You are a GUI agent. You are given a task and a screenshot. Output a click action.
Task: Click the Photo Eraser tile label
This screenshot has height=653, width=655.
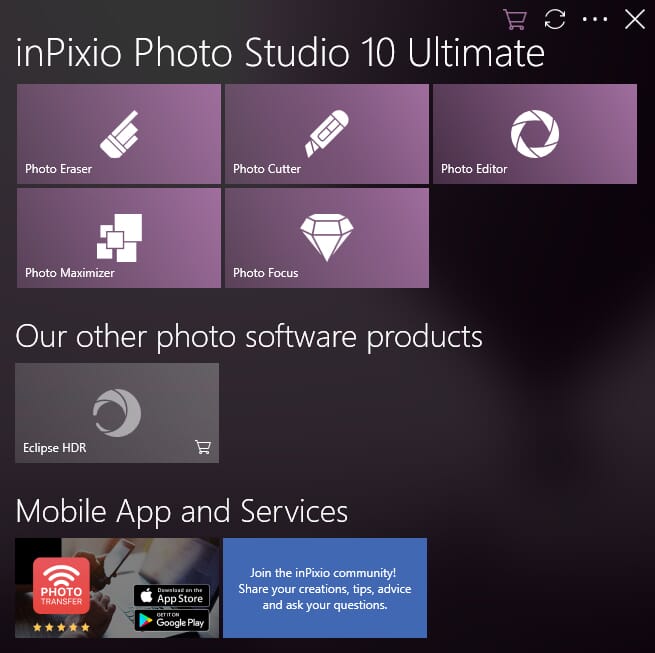click(58, 169)
